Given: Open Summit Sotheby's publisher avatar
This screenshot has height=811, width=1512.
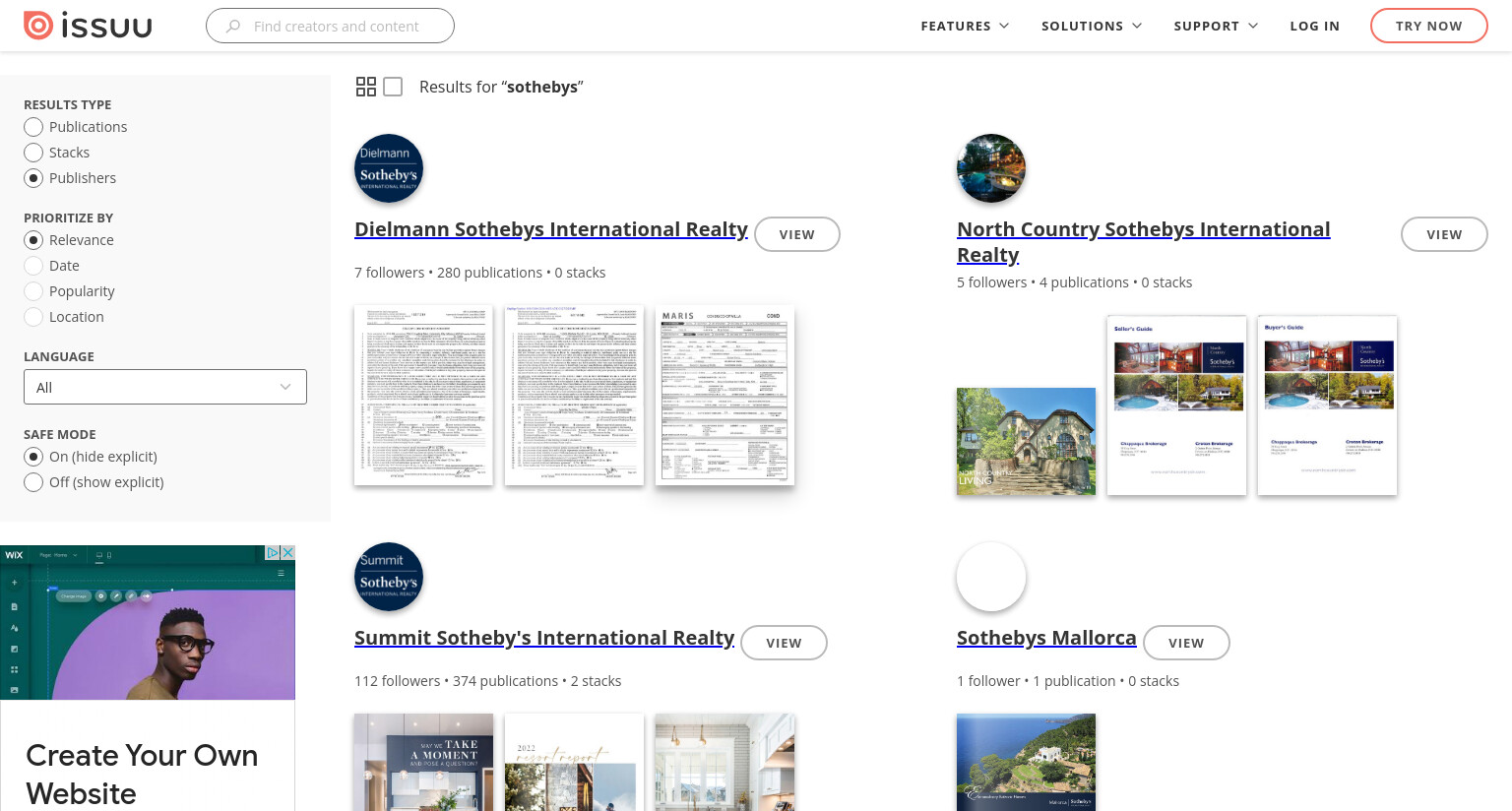Looking at the screenshot, I should [x=389, y=577].
